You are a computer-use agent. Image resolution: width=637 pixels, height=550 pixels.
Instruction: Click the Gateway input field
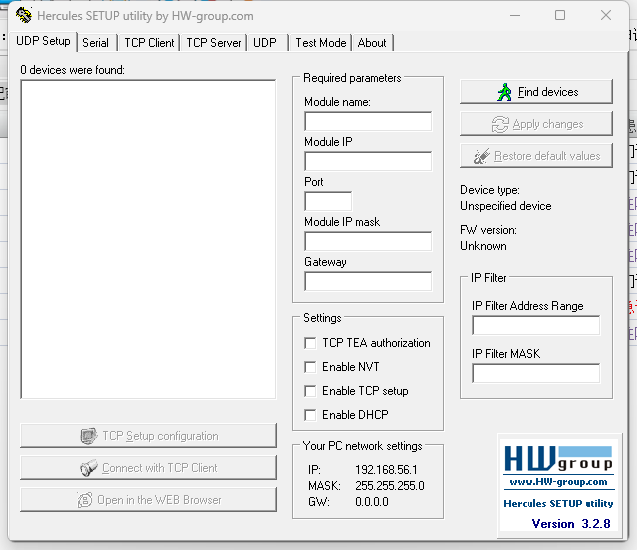tap(368, 281)
